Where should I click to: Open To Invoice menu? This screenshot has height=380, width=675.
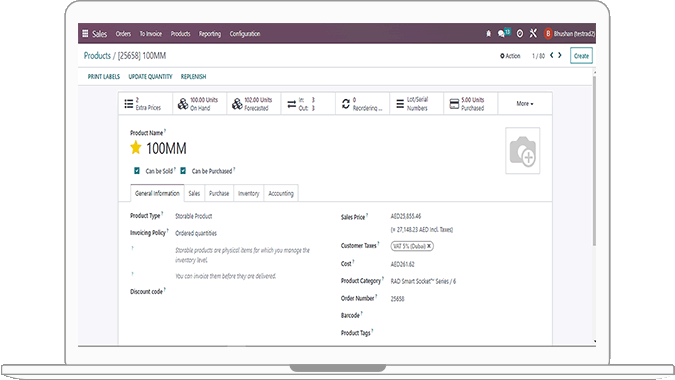[151, 34]
